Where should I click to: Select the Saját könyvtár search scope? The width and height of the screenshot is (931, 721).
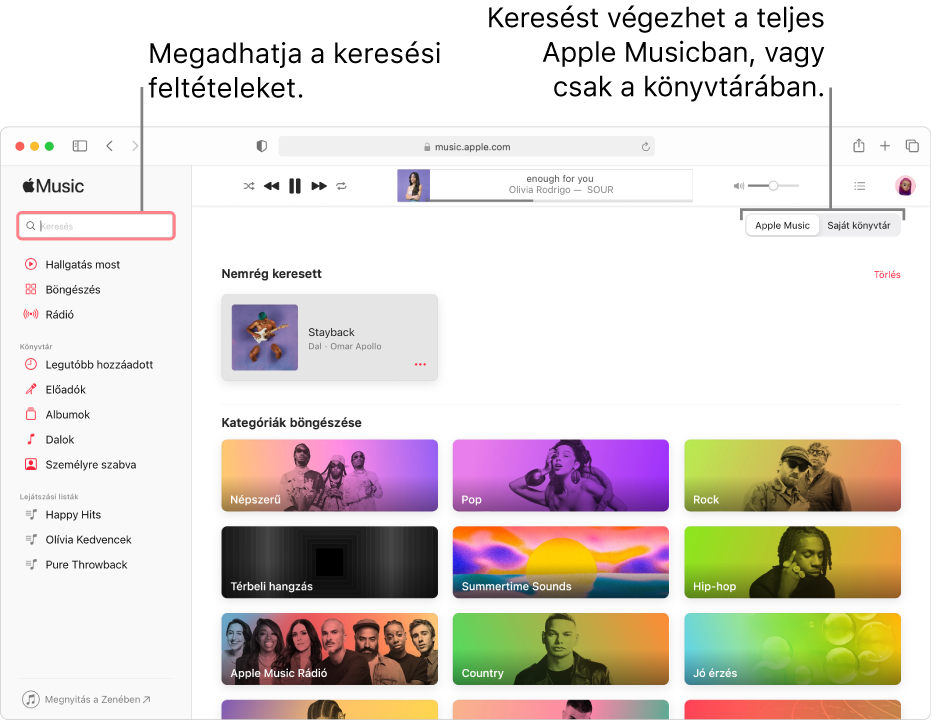pos(859,225)
